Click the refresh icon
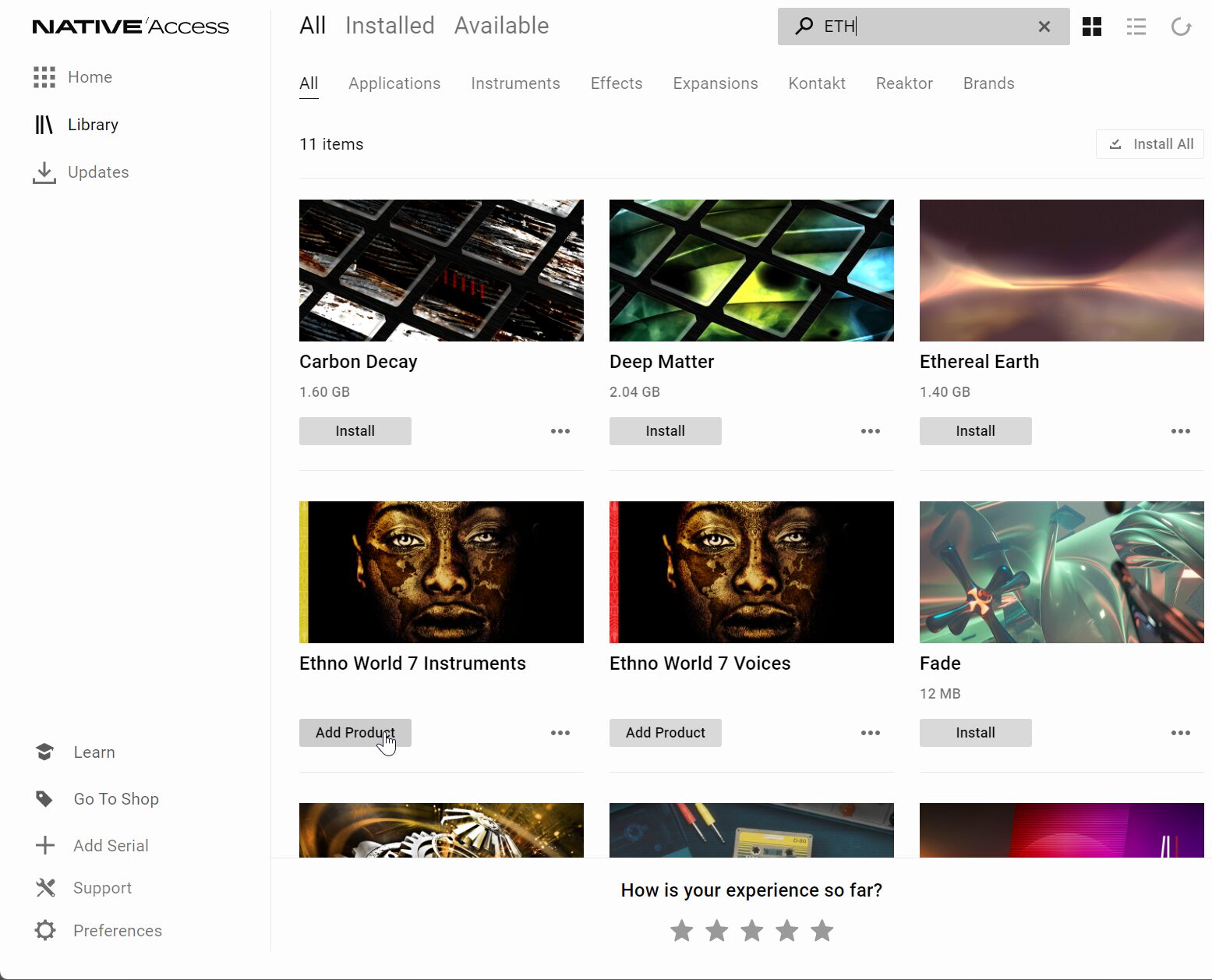This screenshot has width=1212, height=980. coord(1182,27)
